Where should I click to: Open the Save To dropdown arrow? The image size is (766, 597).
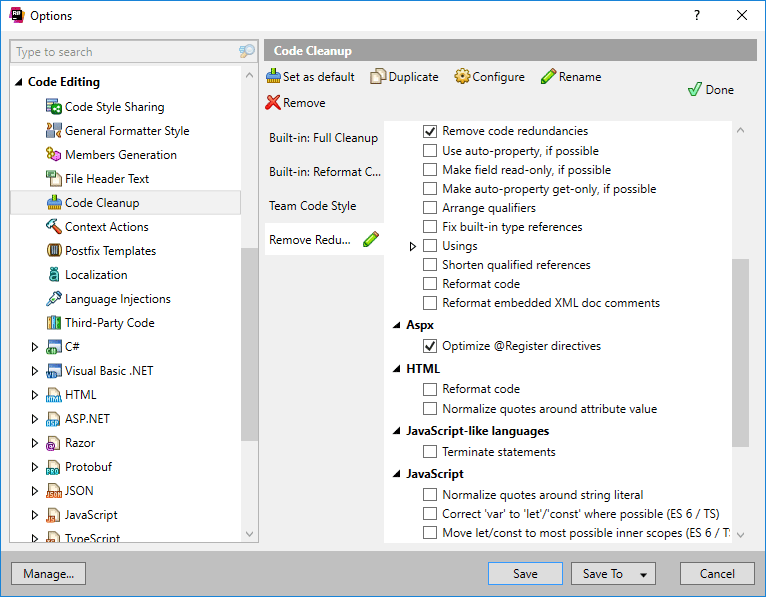tap(641, 574)
